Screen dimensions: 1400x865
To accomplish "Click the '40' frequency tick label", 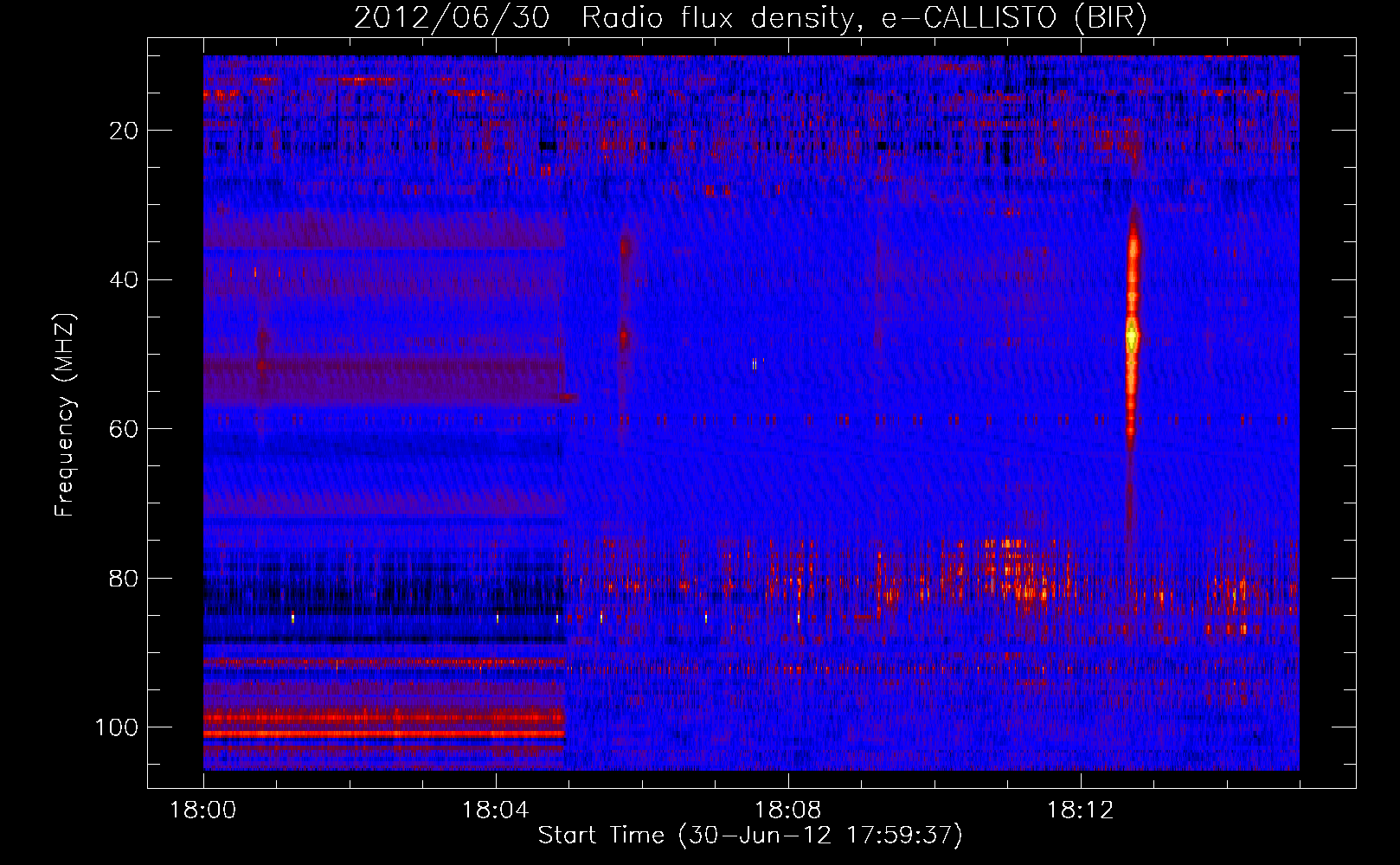I will tap(125, 279).
